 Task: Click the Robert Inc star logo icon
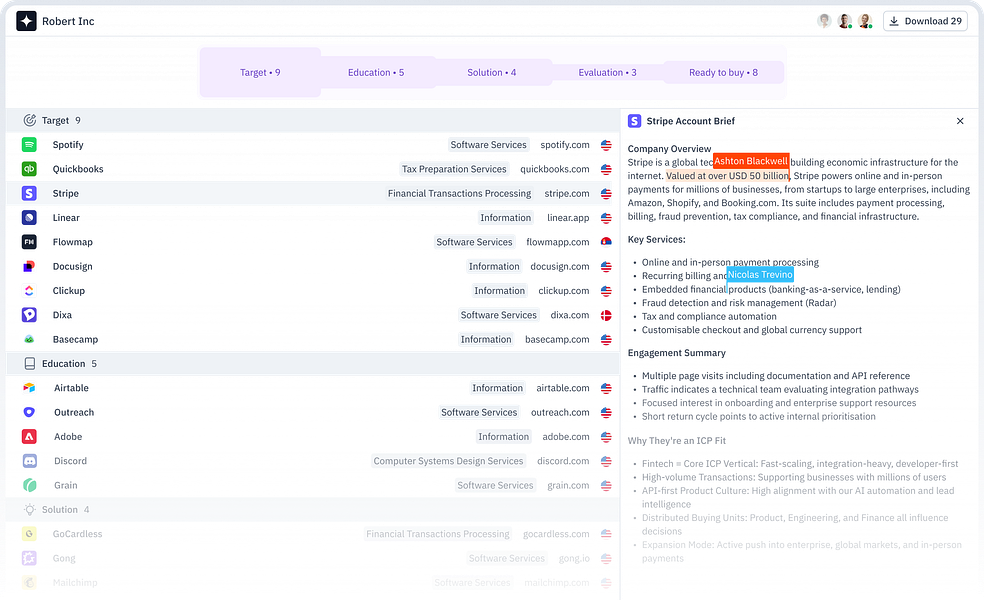[x=26, y=21]
